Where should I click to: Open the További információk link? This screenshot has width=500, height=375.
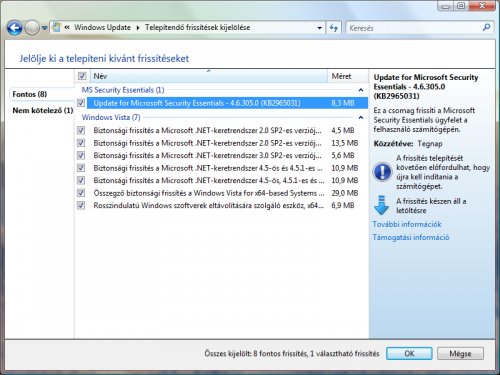click(407, 224)
